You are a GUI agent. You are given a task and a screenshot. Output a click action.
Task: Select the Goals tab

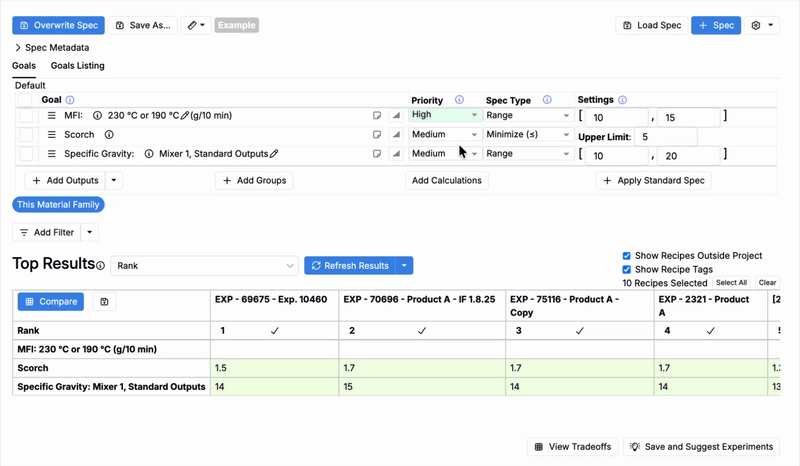coord(24,66)
